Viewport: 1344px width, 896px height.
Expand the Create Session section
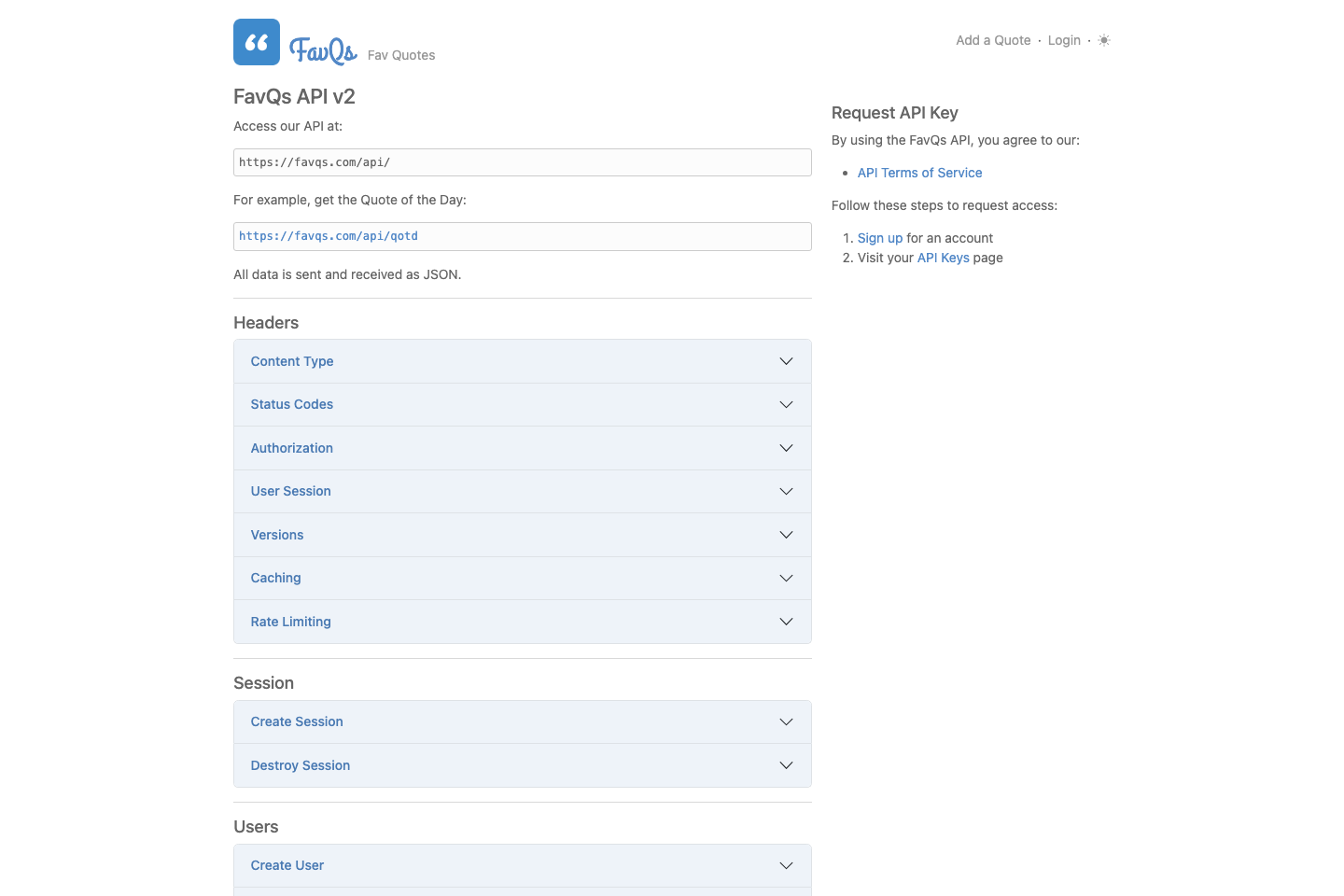(x=522, y=721)
